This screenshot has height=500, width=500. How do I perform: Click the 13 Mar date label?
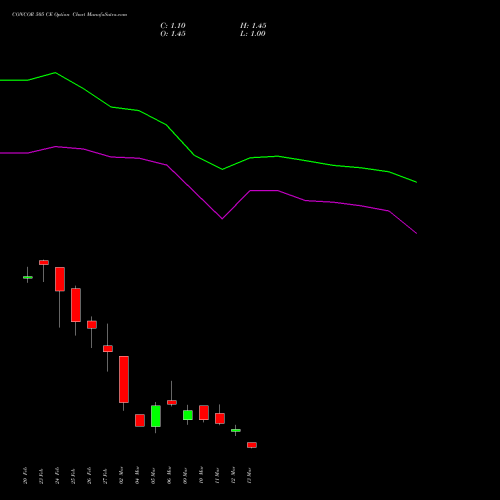(x=250, y=476)
